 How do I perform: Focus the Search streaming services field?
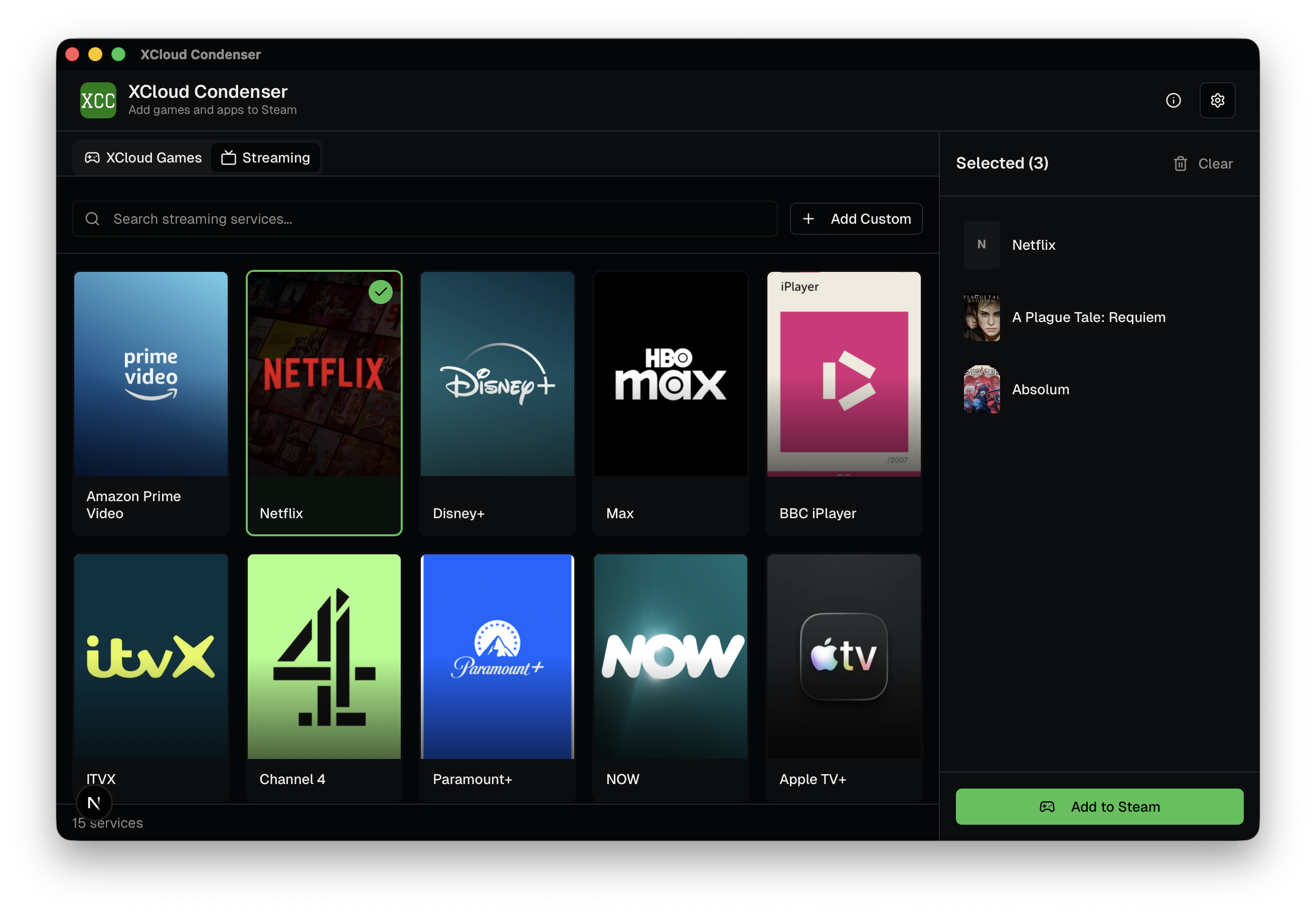[x=425, y=219]
